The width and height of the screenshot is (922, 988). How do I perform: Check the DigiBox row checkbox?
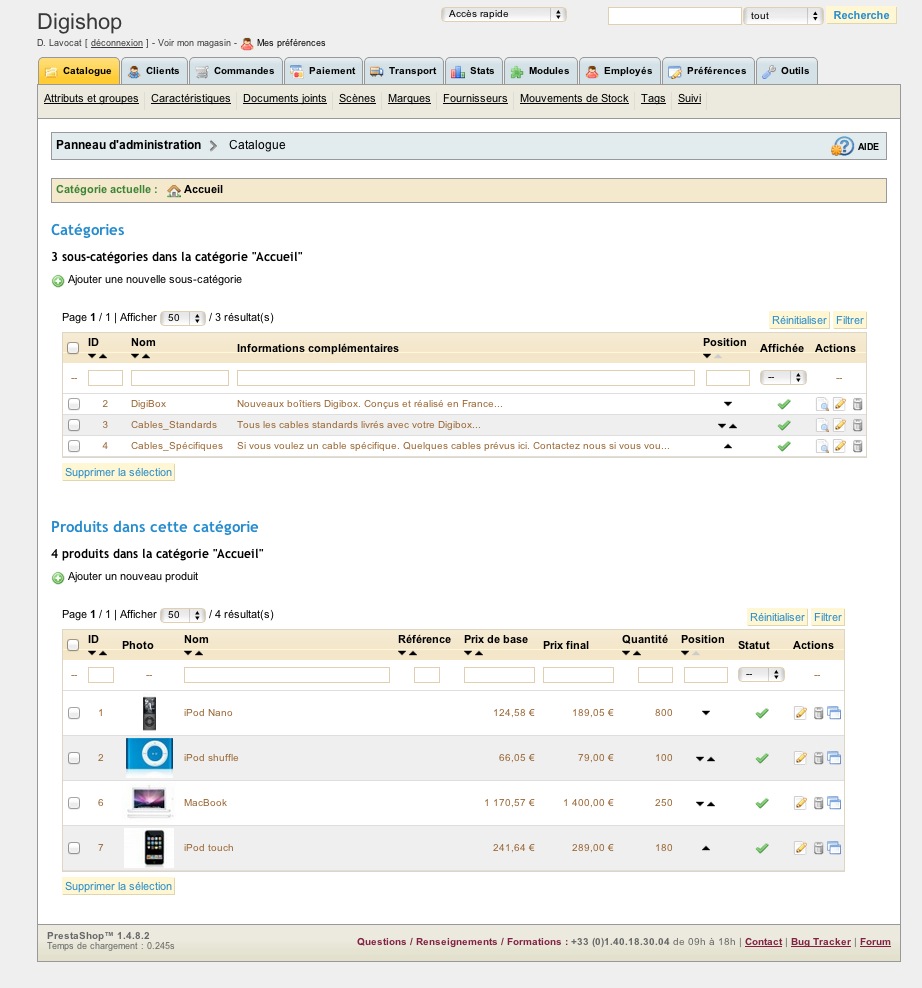(x=74, y=404)
